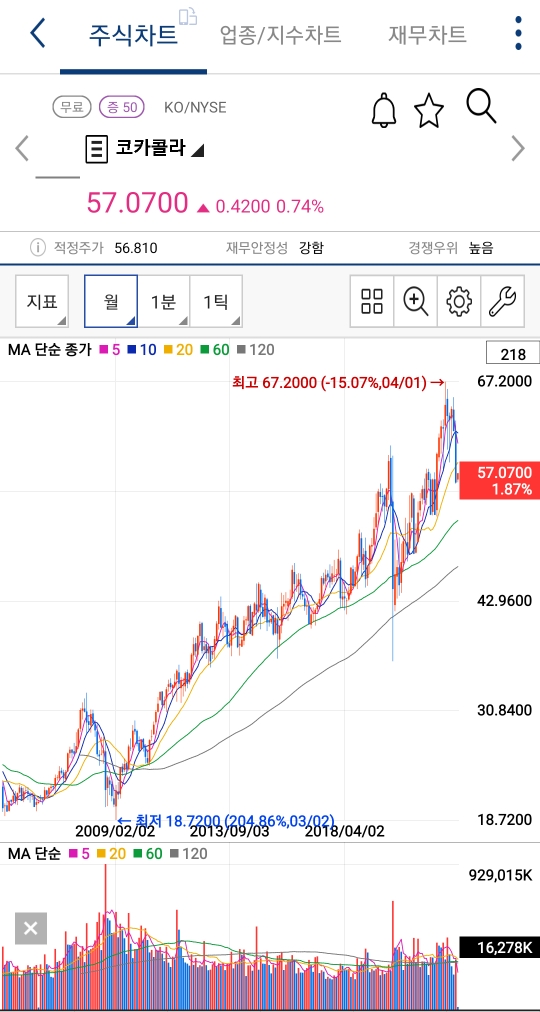Open the three-dot overflow menu
540x1012 pixels.
coord(517,33)
